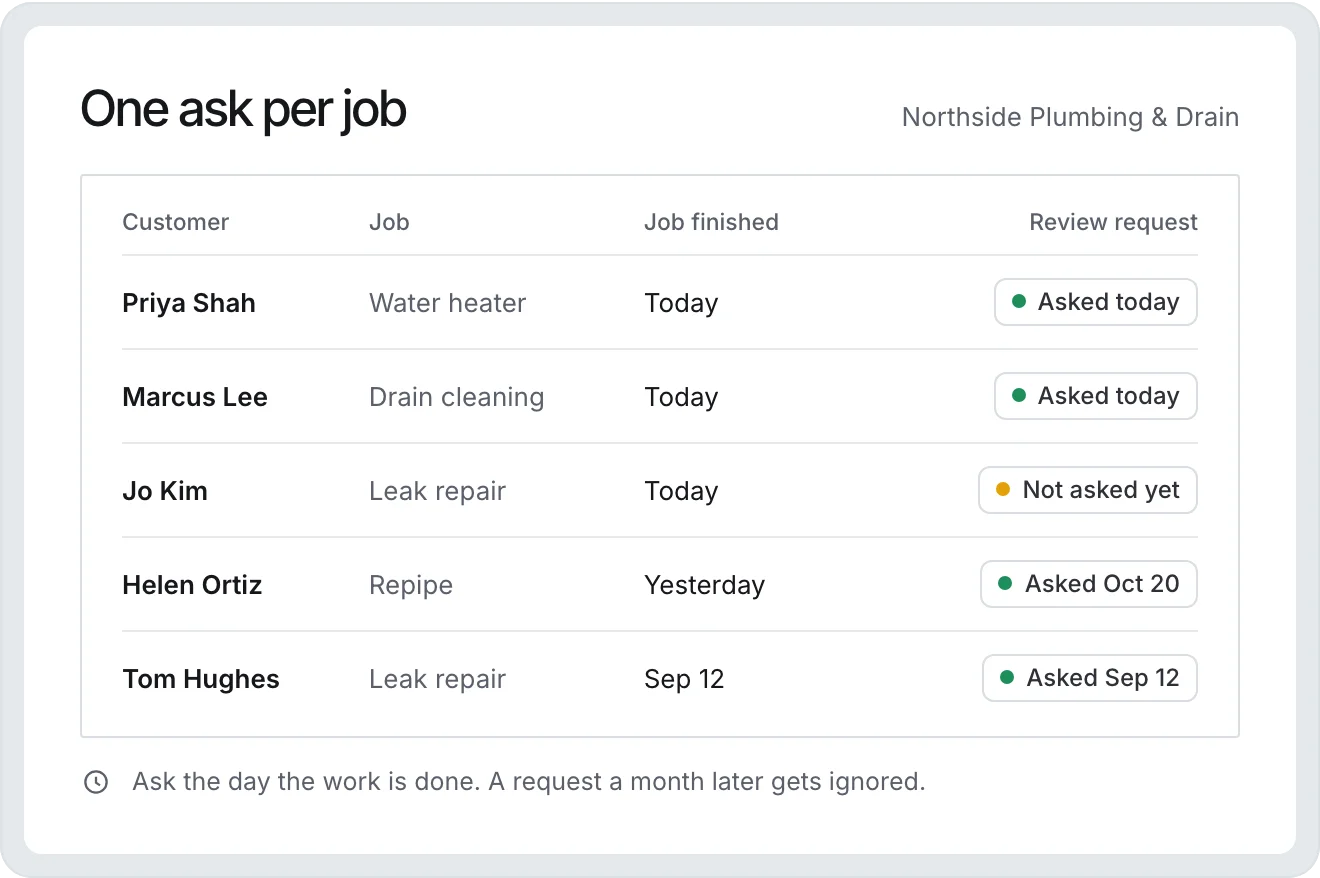Screen dimensions: 1320x878
Task: Click the clock icon beside the footer note
Action: (96, 782)
